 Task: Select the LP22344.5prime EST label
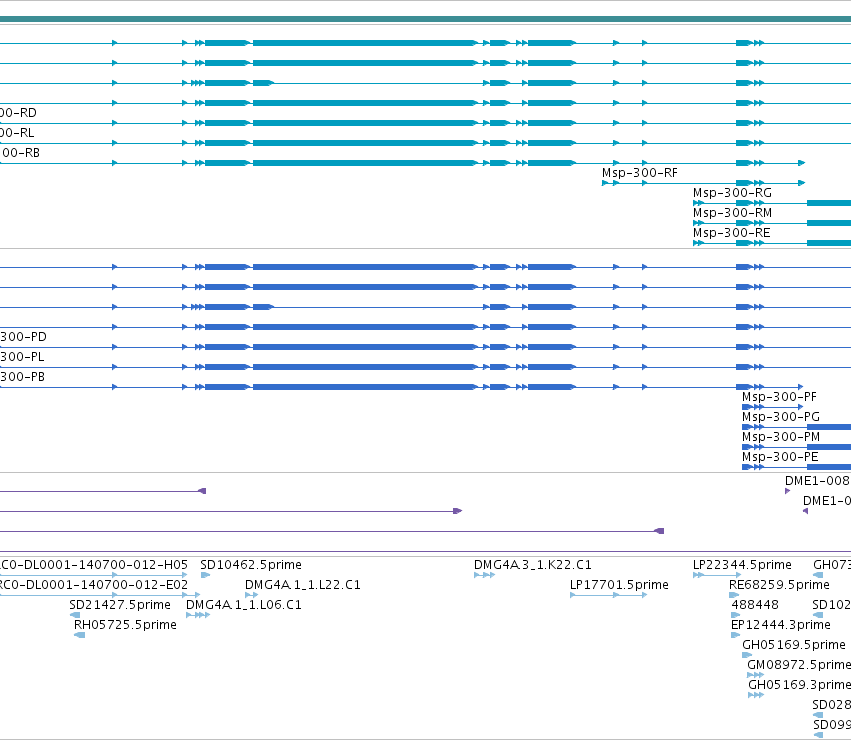click(x=742, y=565)
